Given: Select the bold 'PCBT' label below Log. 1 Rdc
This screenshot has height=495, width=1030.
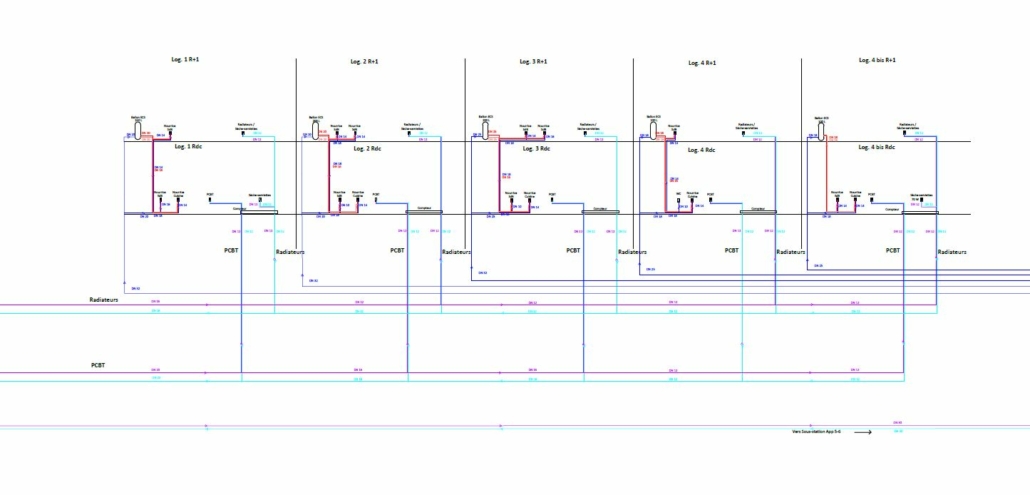Looking at the screenshot, I should click(232, 250).
